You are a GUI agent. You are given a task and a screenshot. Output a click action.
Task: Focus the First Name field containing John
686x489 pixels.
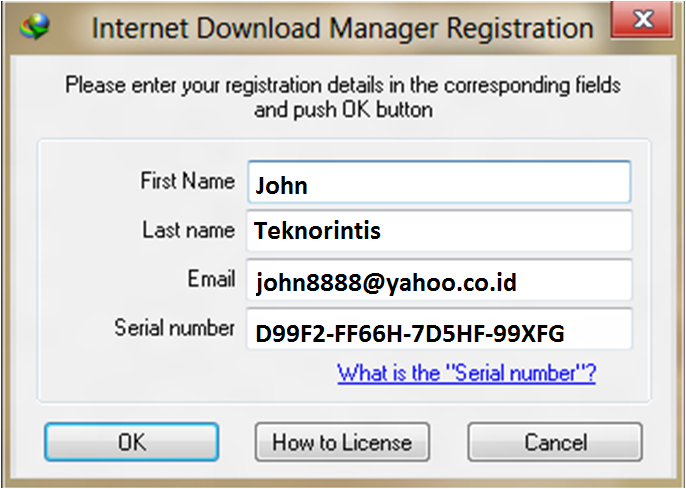click(439, 182)
